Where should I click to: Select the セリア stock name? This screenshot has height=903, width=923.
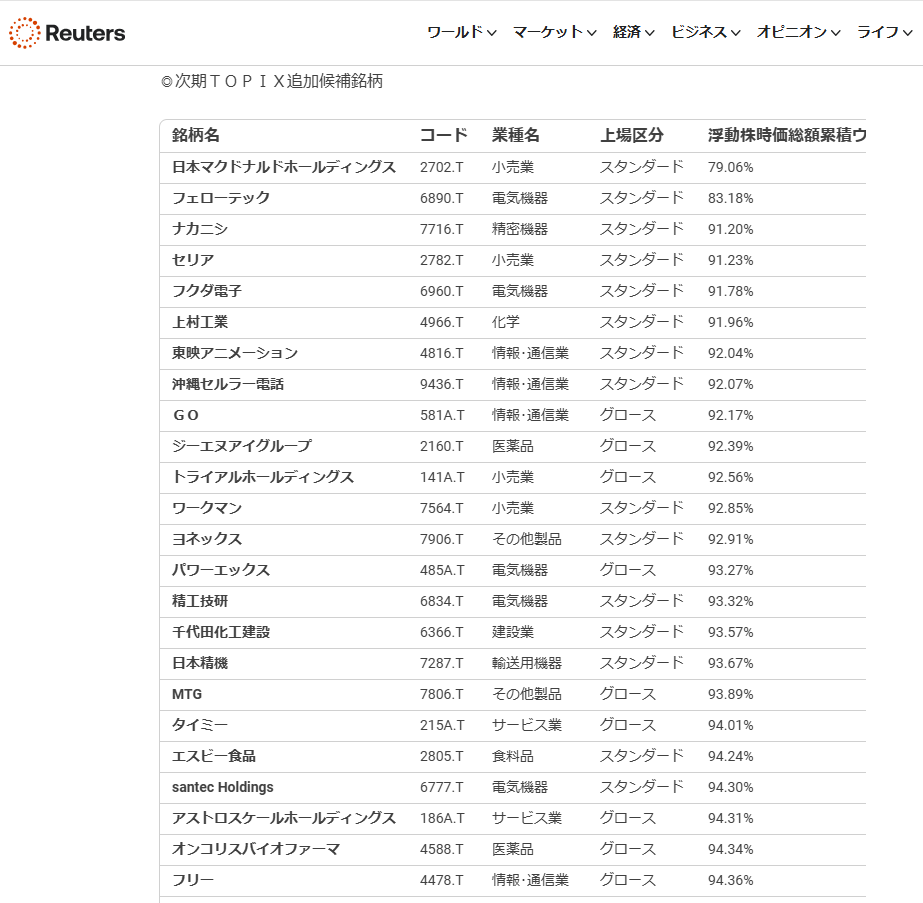[192, 260]
